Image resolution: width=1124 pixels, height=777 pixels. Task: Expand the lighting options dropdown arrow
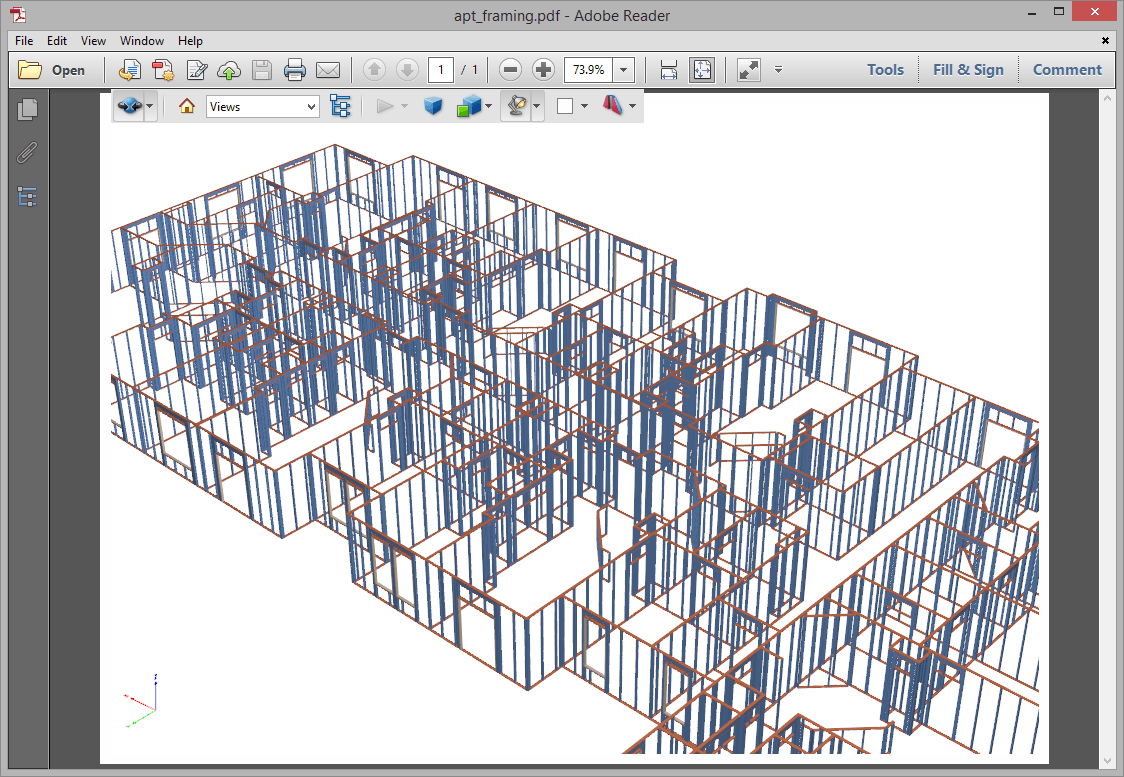coord(537,106)
